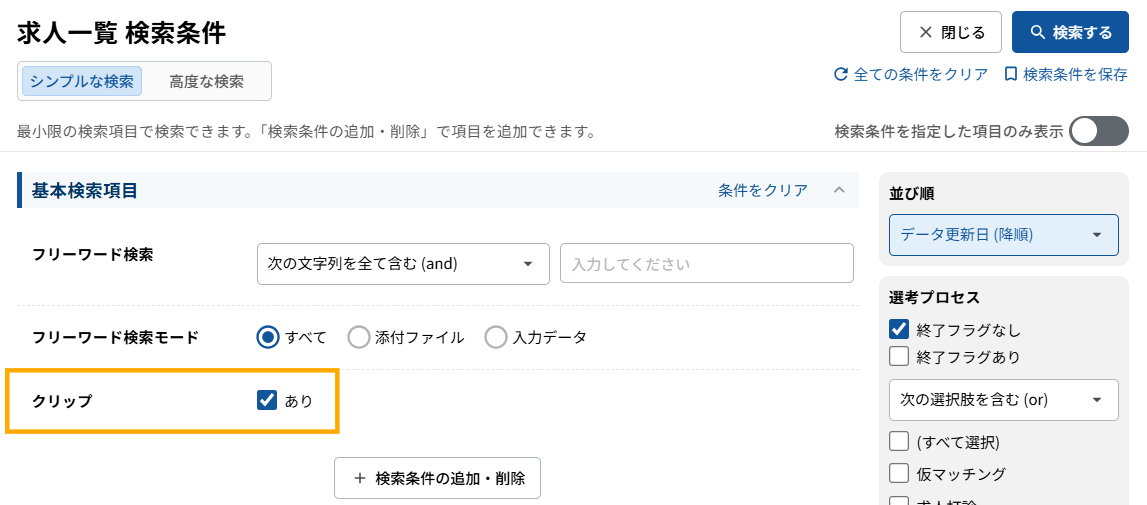Select the 入力データ radio button
The height and width of the screenshot is (505, 1147).
point(496,337)
